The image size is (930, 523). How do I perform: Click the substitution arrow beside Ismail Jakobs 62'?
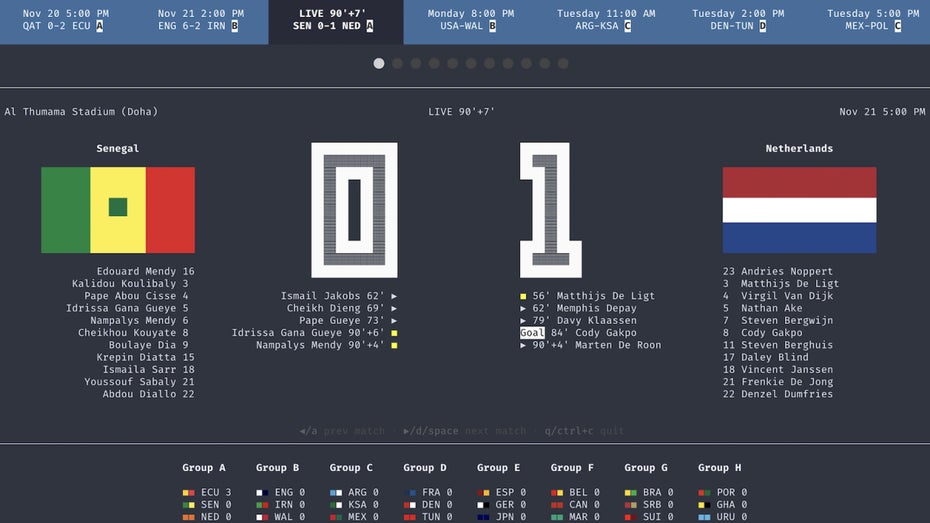point(394,297)
